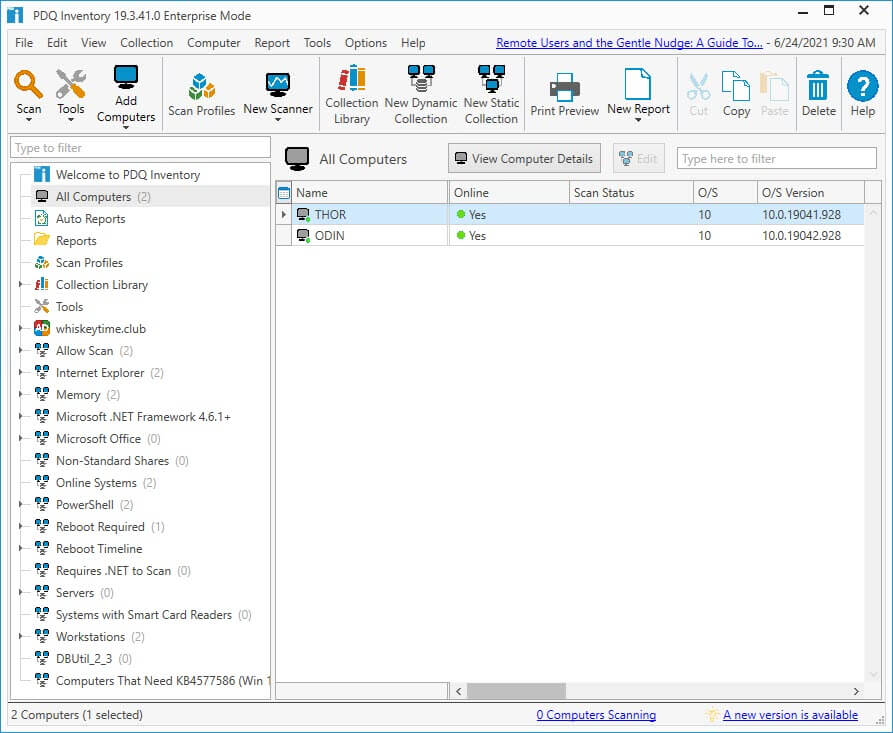The height and width of the screenshot is (733, 893).
Task: Click the 0 Computers Scanning link
Action: click(596, 715)
